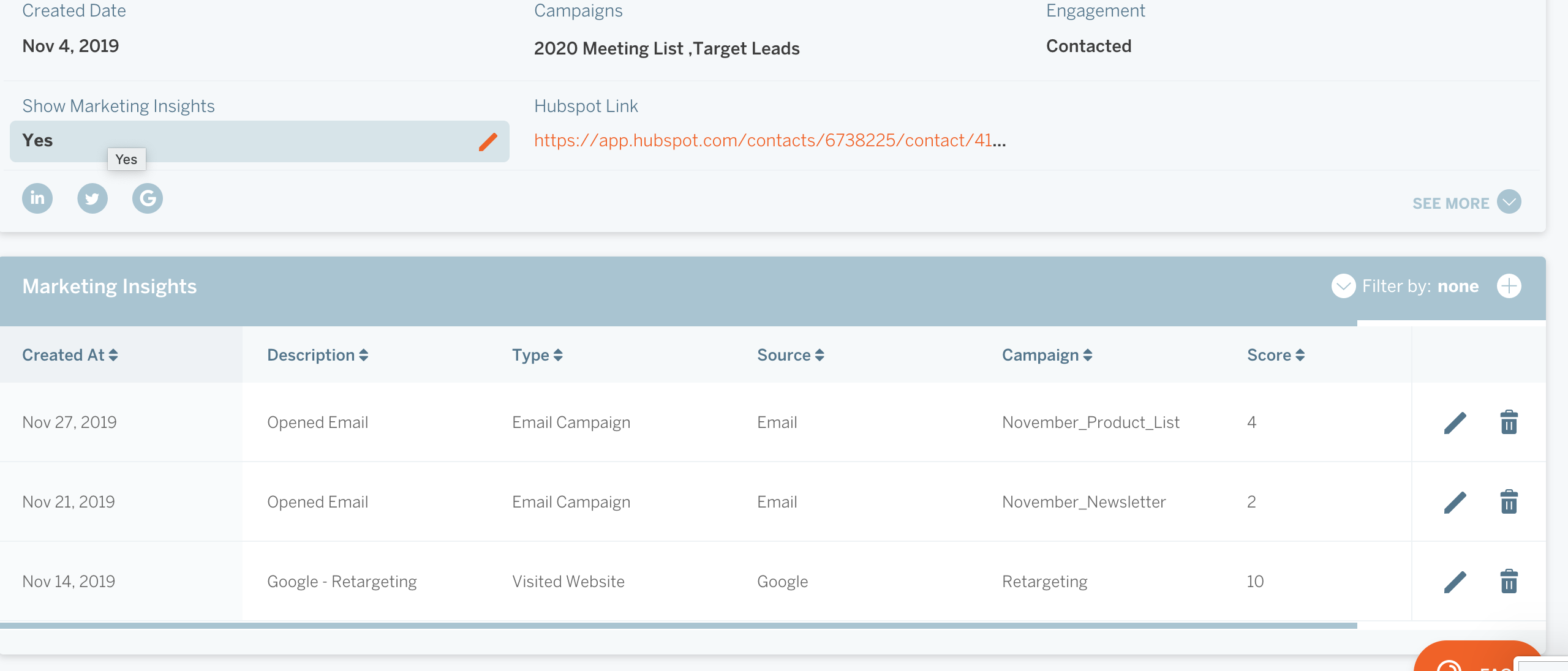Add a new marketing insight with plus icon
The height and width of the screenshot is (671, 1568).
click(x=1509, y=286)
